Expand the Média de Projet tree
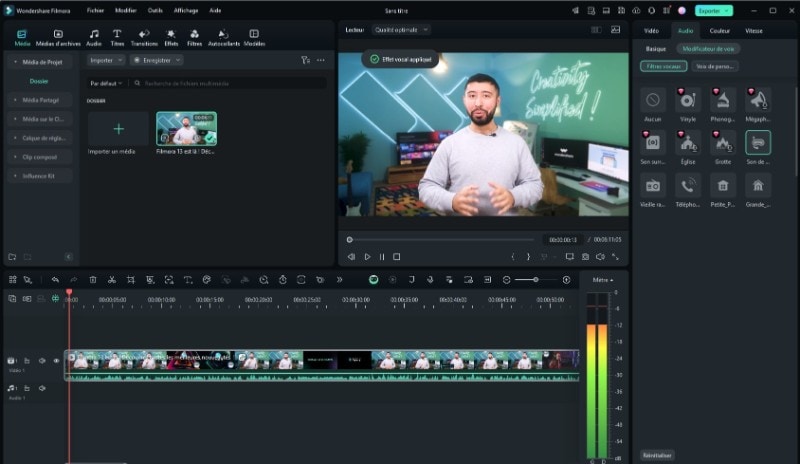 [x=15, y=62]
